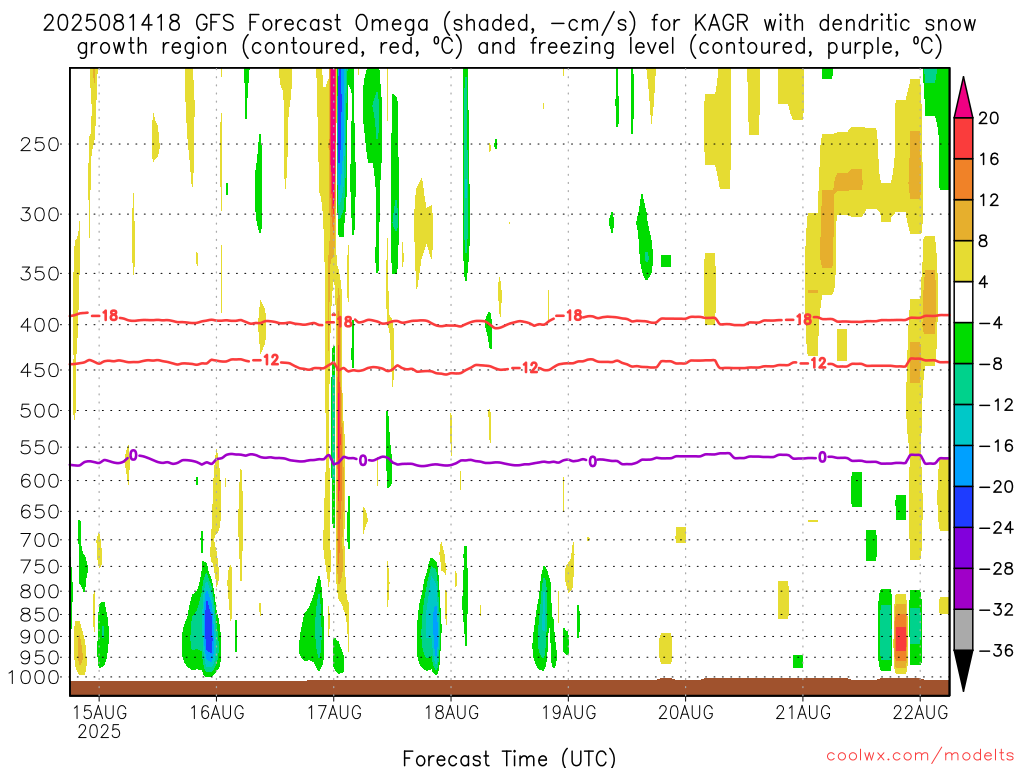The image size is (1024, 768).
Task: Click the colorbar value -16
Action: click(996, 446)
